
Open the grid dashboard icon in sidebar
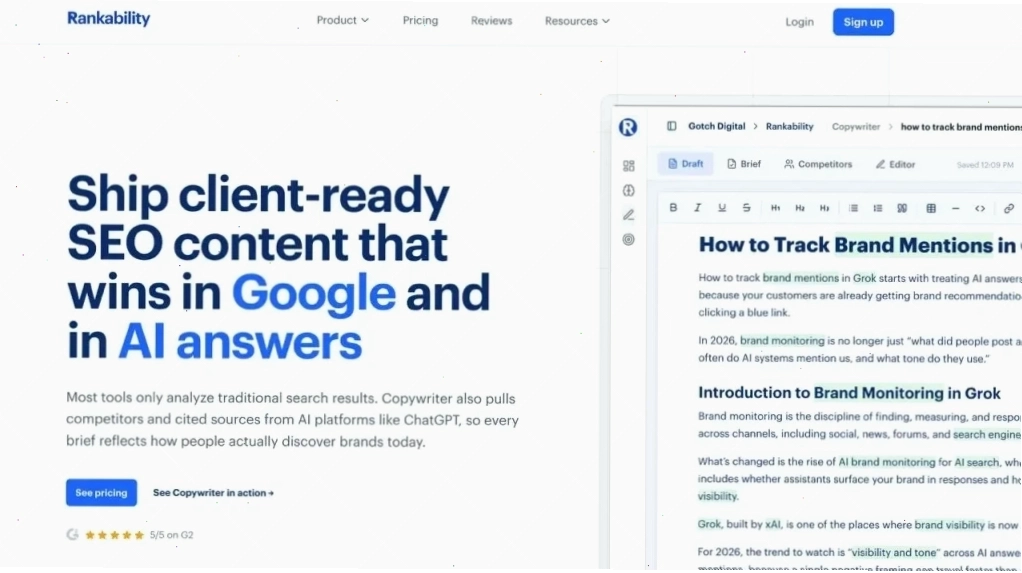click(x=628, y=166)
